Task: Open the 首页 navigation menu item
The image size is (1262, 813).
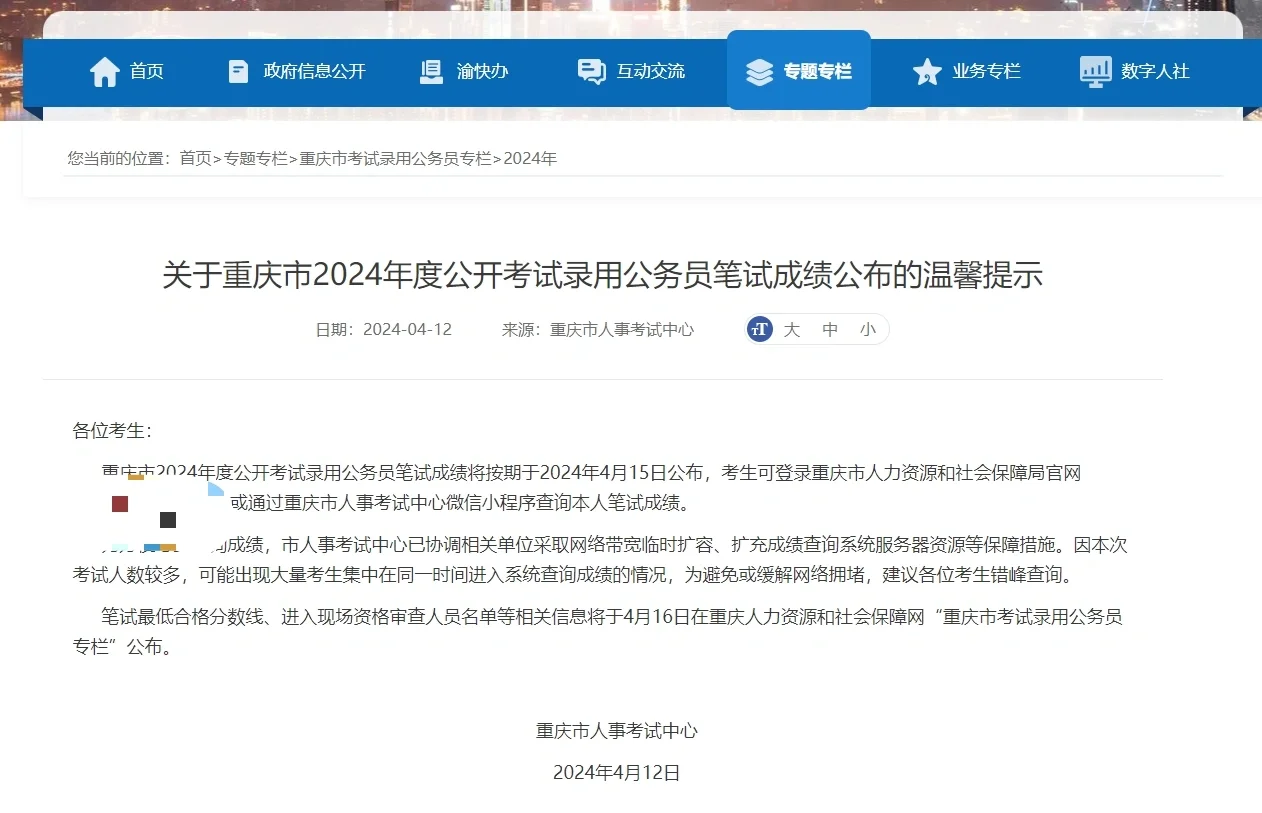Action: (x=127, y=70)
